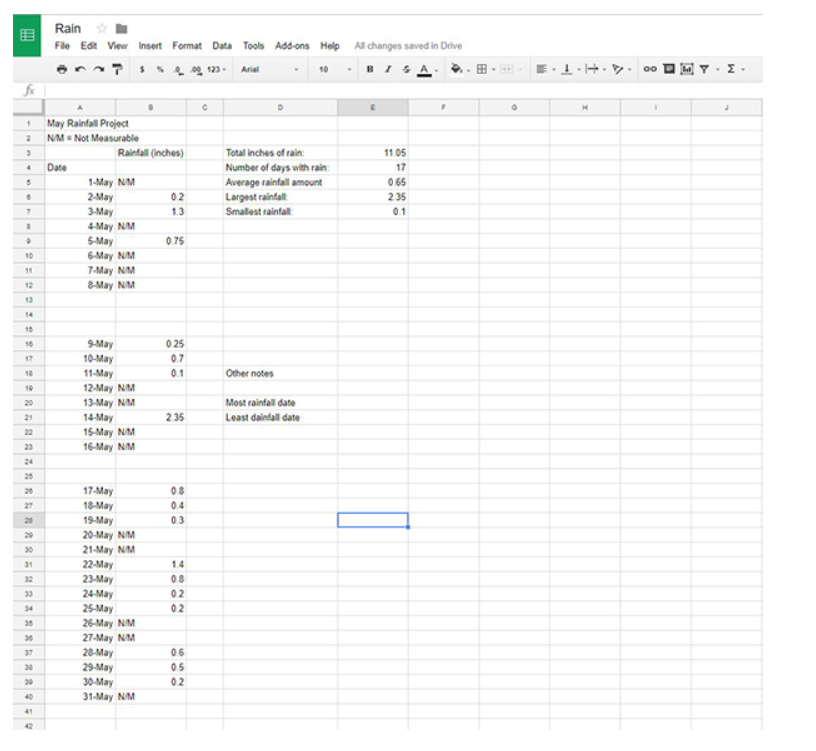This screenshot has height=751, width=816.
Task: Click the 14-May date cell
Action: (x=80, y=417)
